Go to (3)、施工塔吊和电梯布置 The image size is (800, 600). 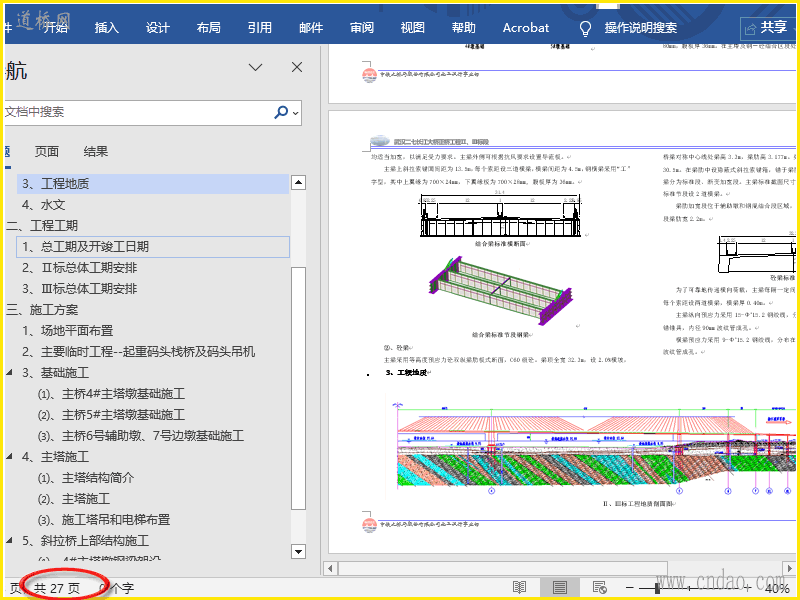click(x=104, y=520)
